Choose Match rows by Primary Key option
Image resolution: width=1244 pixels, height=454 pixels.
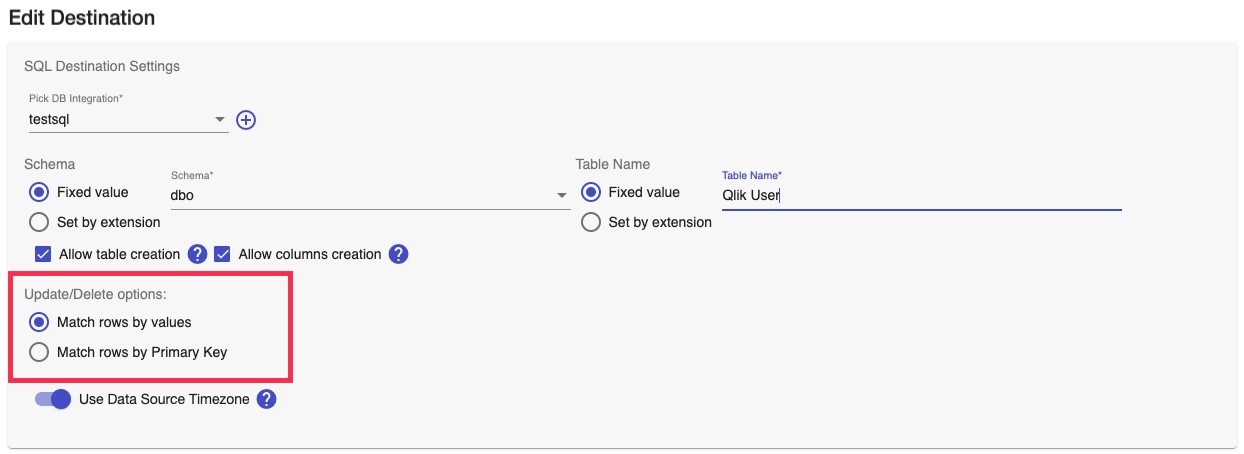(40, 352)
